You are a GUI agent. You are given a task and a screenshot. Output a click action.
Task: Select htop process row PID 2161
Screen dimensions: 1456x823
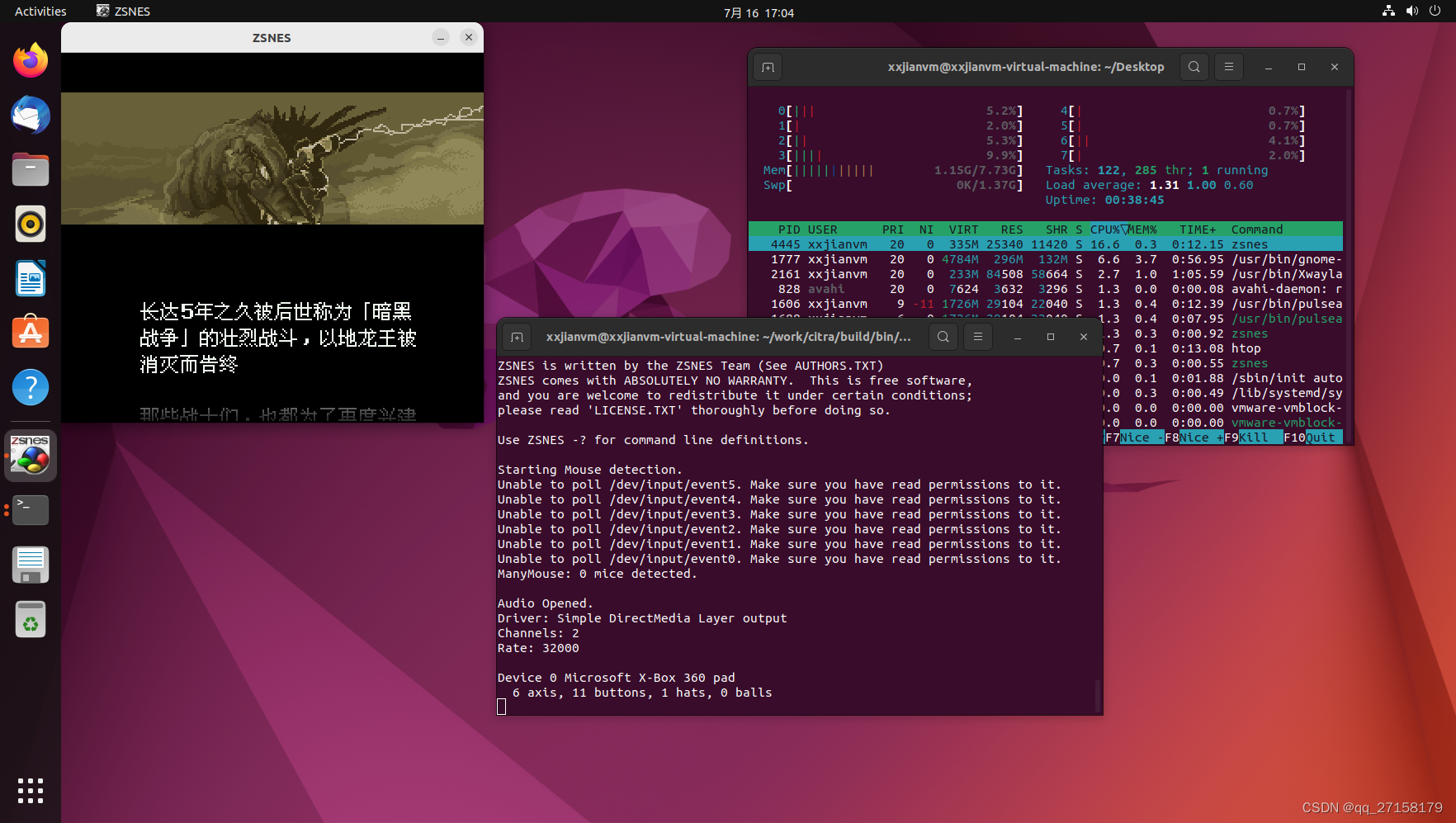[x=1046, y=274]
